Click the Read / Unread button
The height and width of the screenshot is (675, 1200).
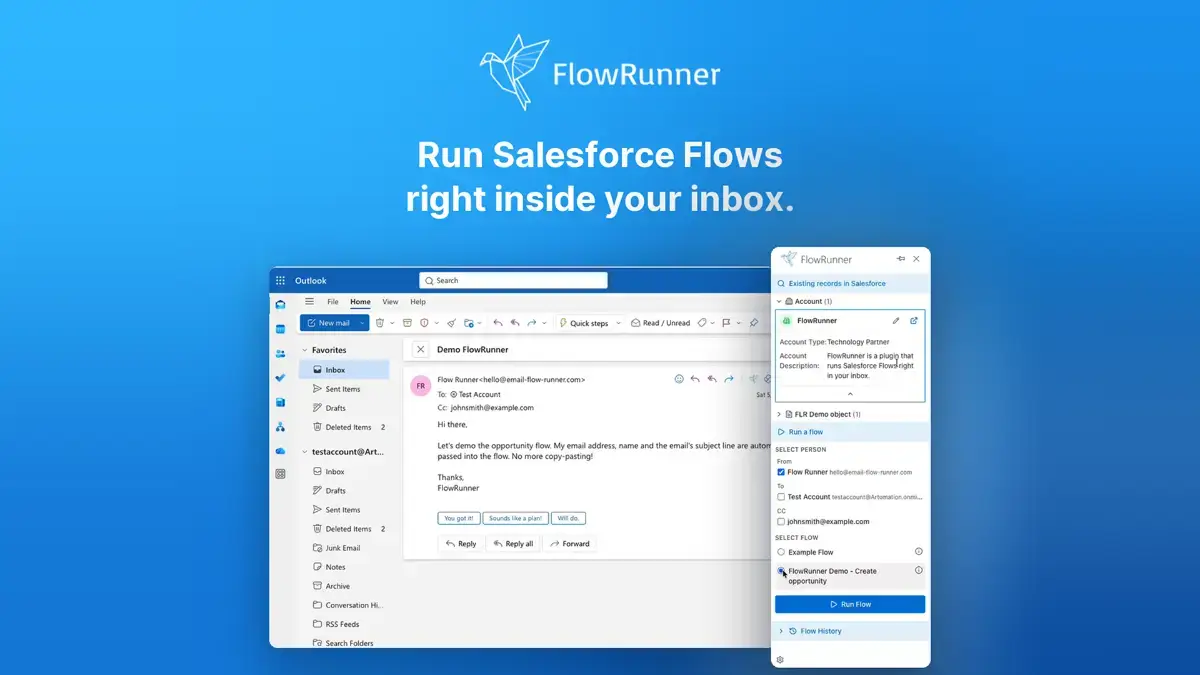tap(659, 323)
